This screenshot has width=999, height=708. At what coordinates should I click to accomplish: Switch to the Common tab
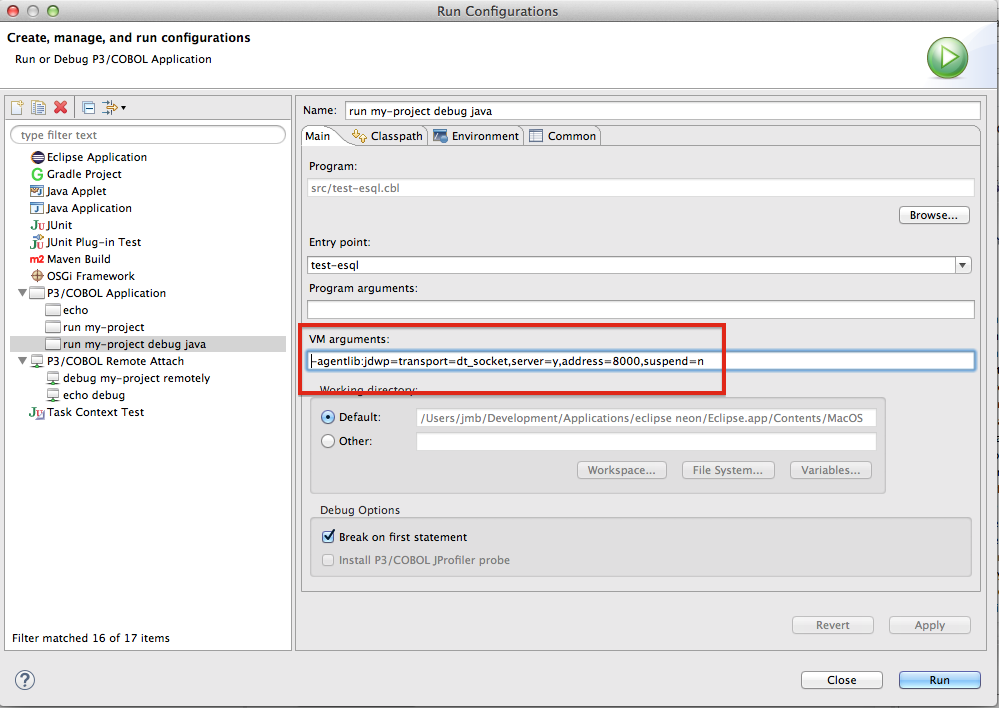pyautogui.click(x=563, y=136)
